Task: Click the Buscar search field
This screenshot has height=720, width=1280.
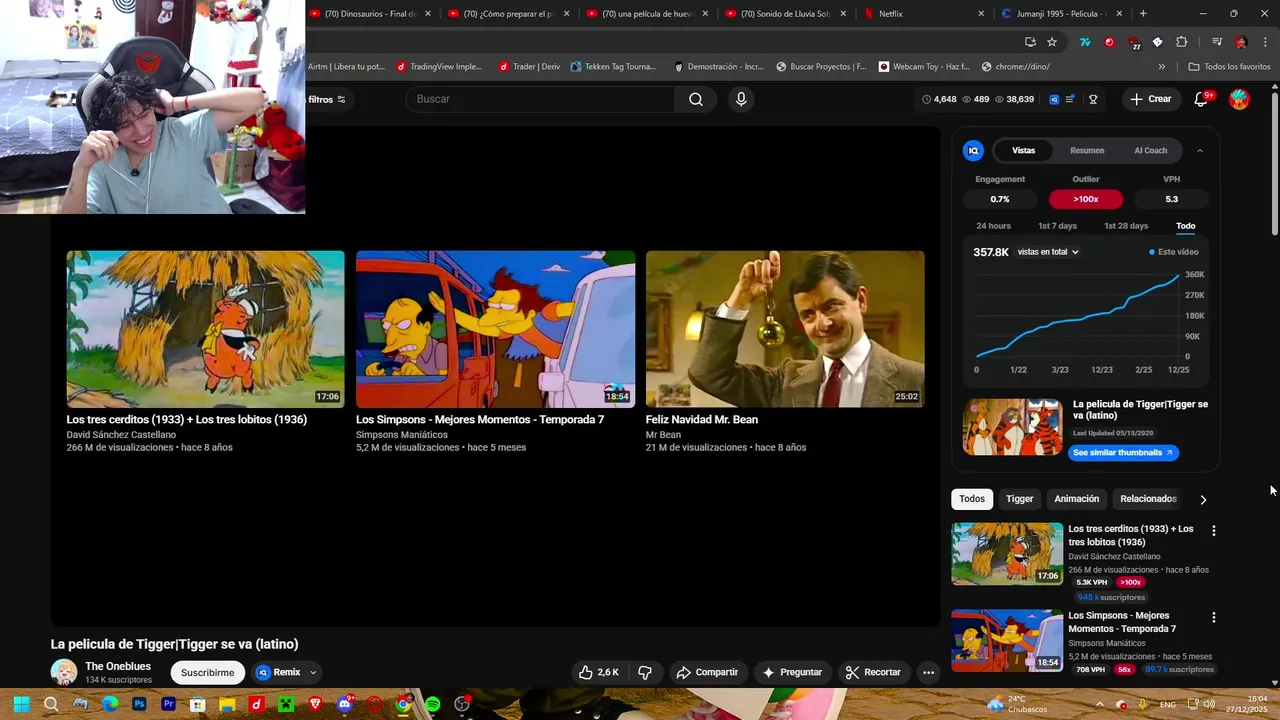Action: (540, 99)
